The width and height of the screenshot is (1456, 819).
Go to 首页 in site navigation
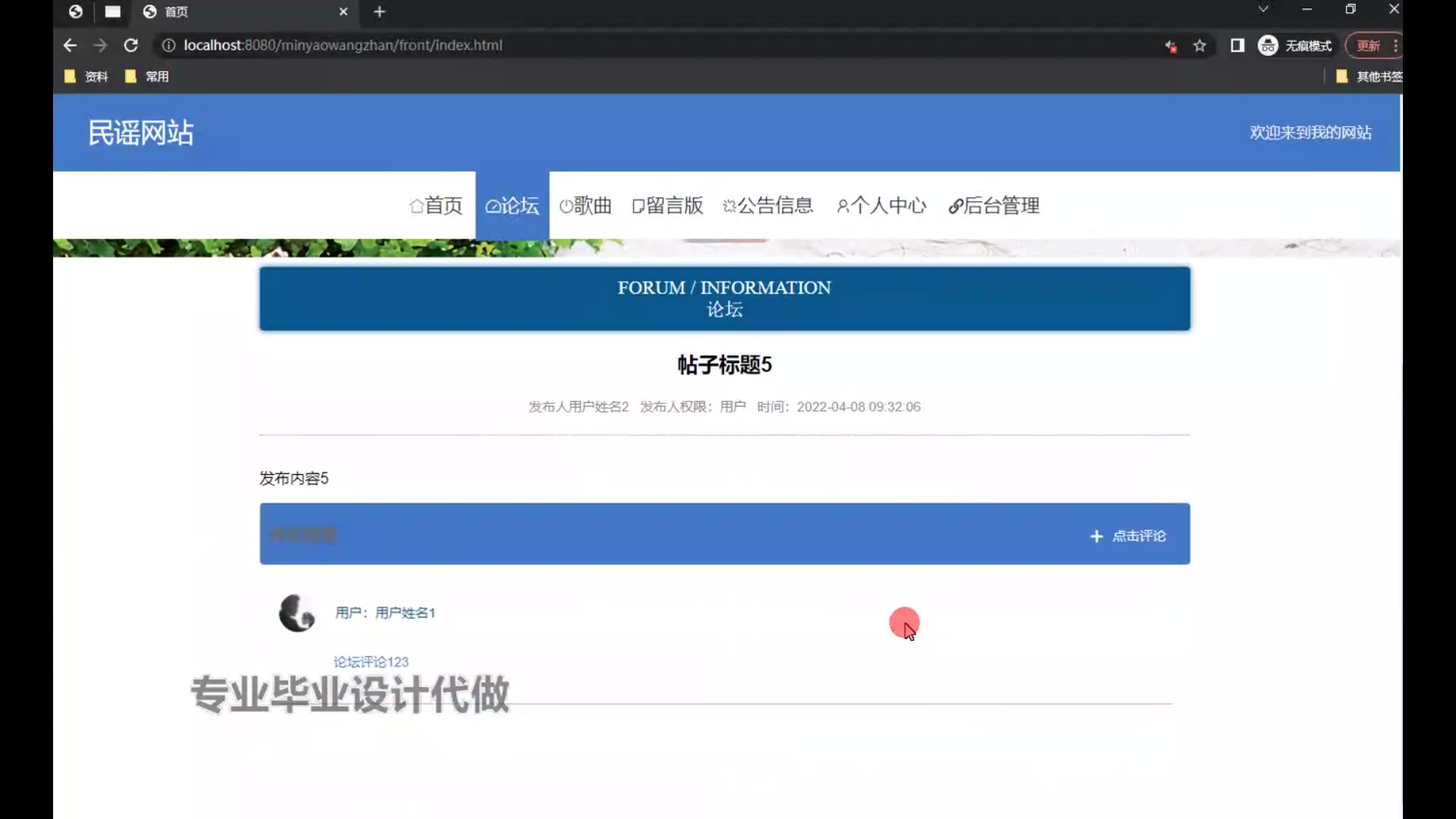[435, 206]
